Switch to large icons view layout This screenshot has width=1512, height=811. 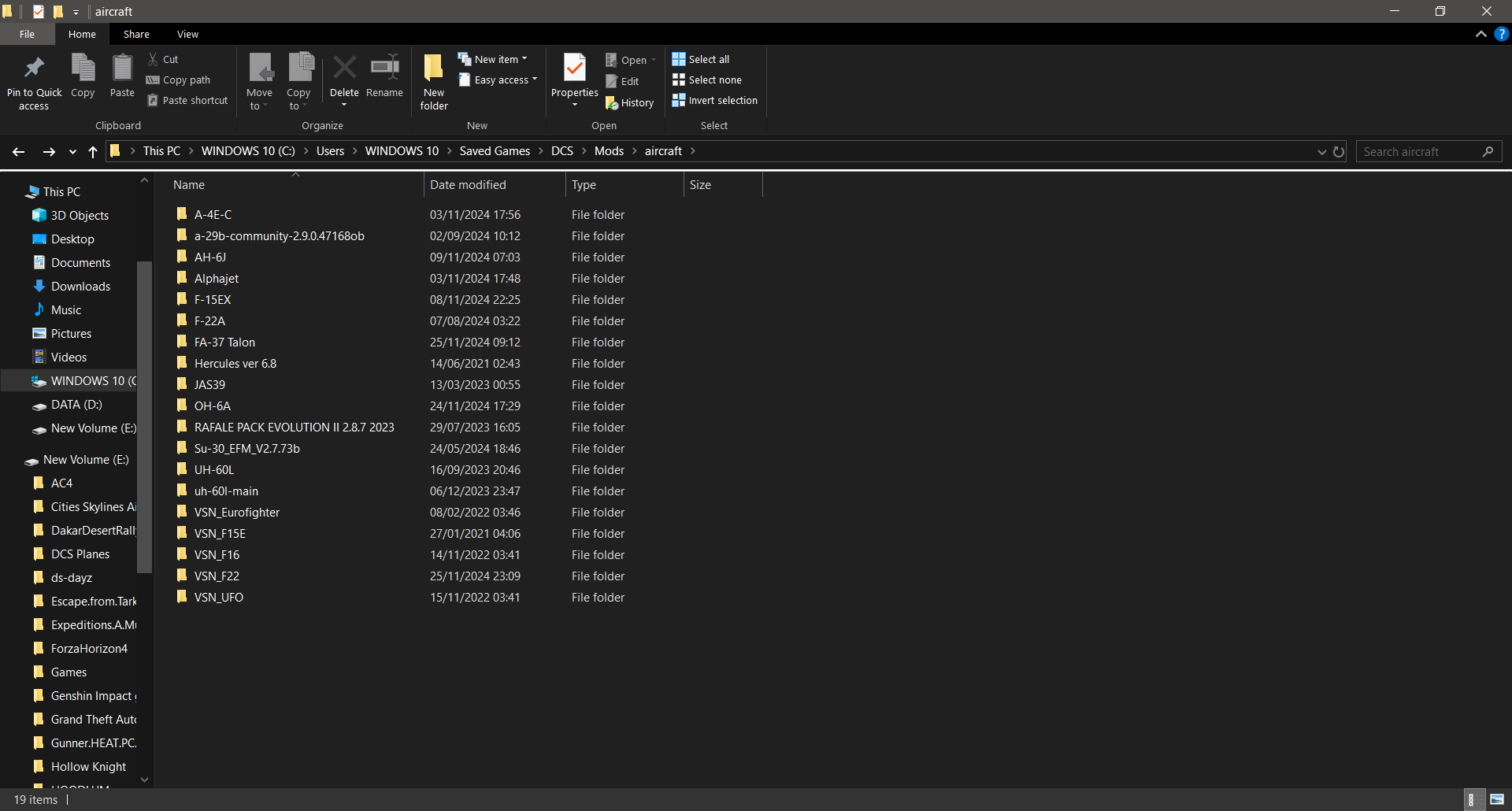(1497, 800)
